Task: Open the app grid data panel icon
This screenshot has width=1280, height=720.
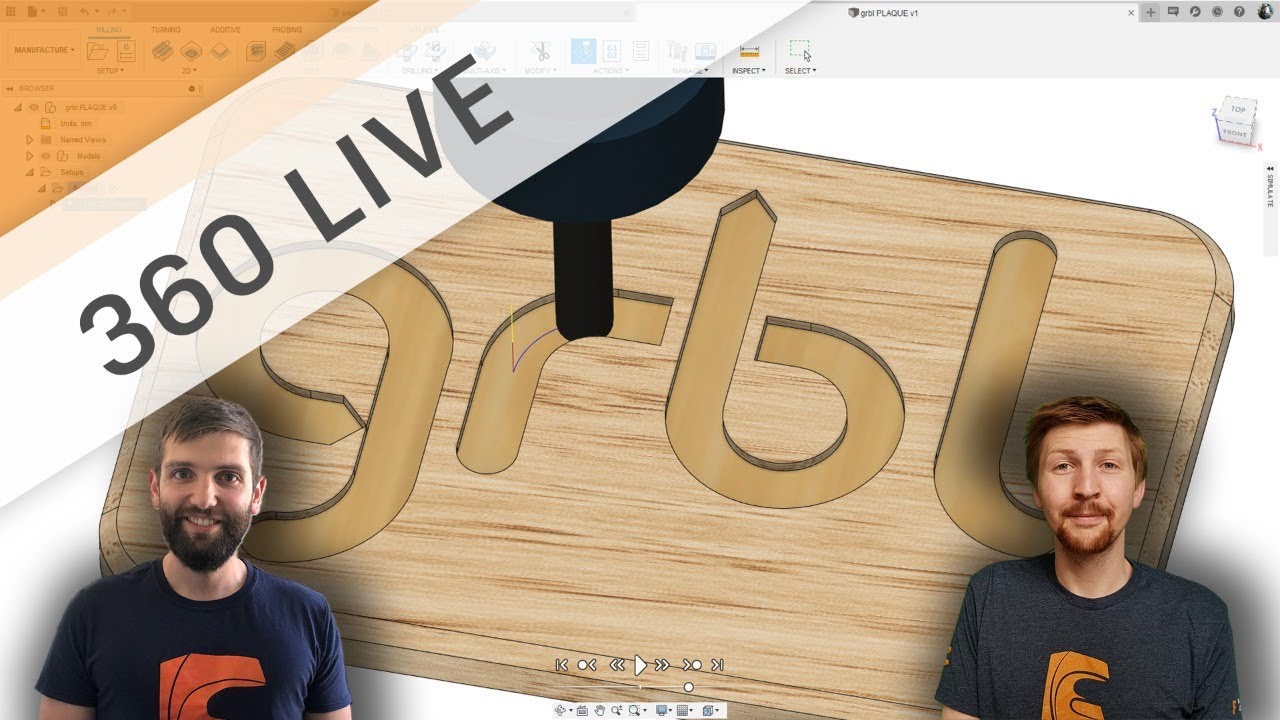Action: click(x=11, y=12)
